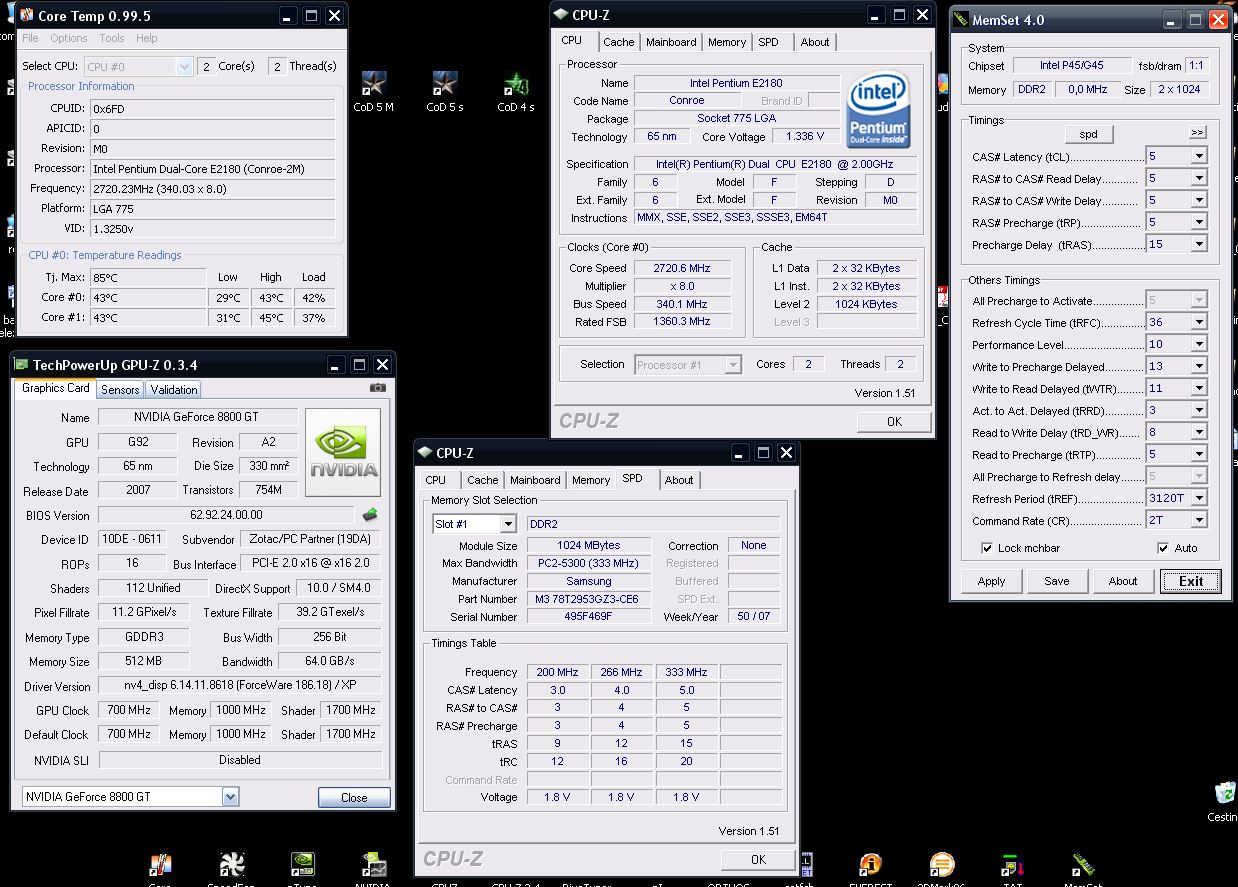Open the Write to Read Delayed (tWTR) dropdown

[1198, 388]
